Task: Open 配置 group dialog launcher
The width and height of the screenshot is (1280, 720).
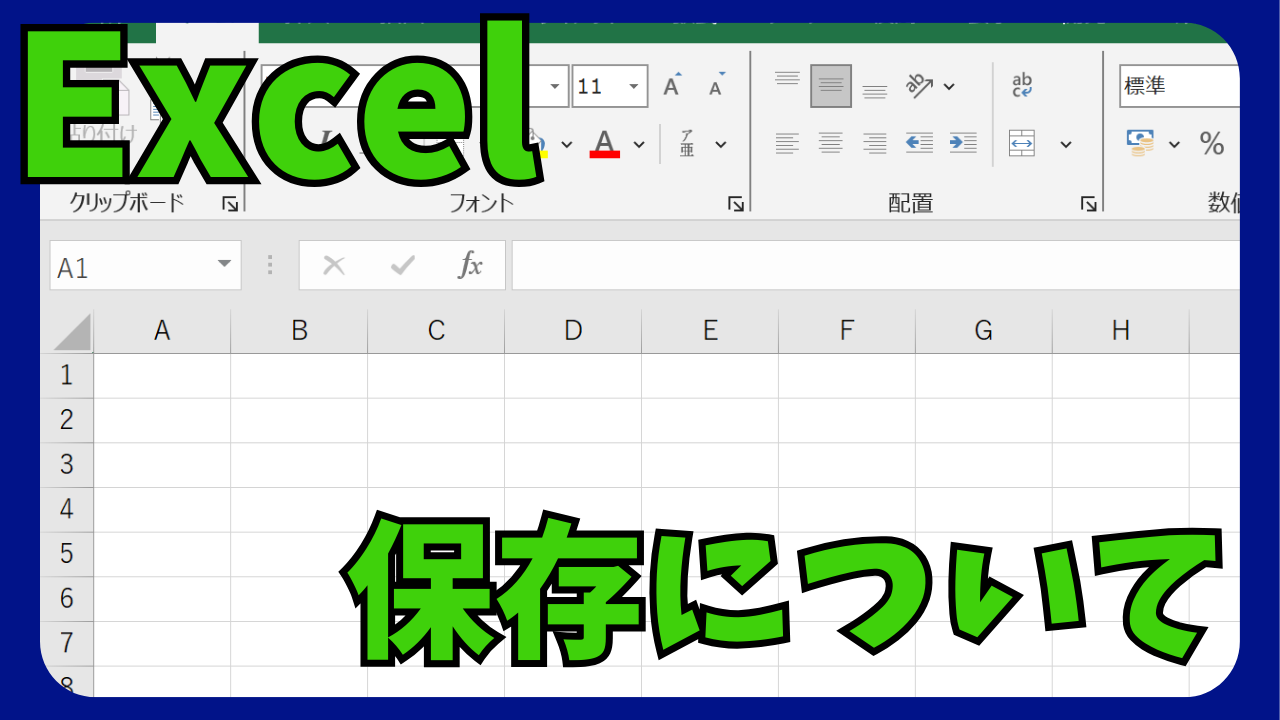Action: [x=1089, y=204]
